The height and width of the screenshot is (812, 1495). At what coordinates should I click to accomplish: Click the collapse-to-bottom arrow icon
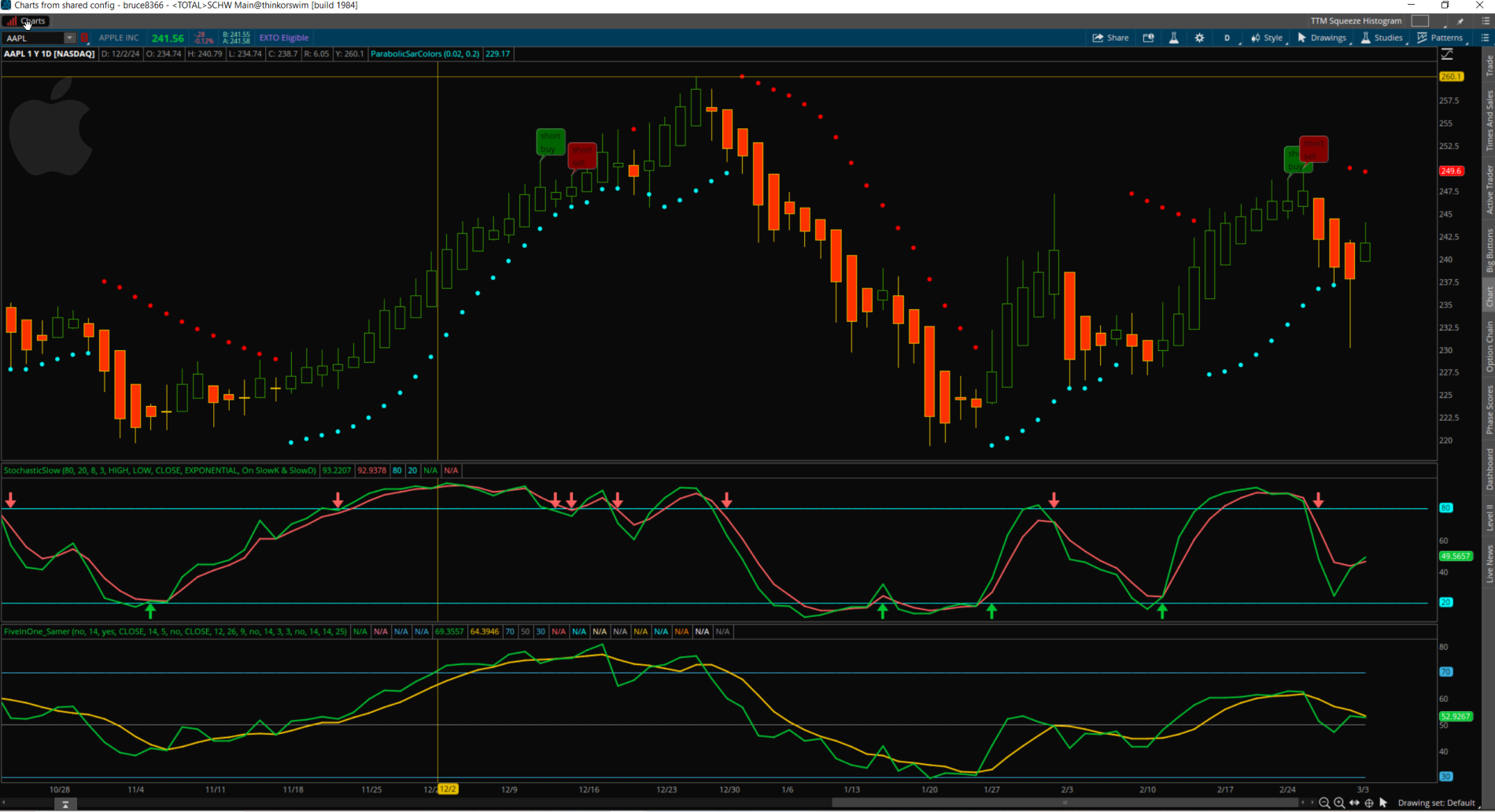tap(65, 804)
